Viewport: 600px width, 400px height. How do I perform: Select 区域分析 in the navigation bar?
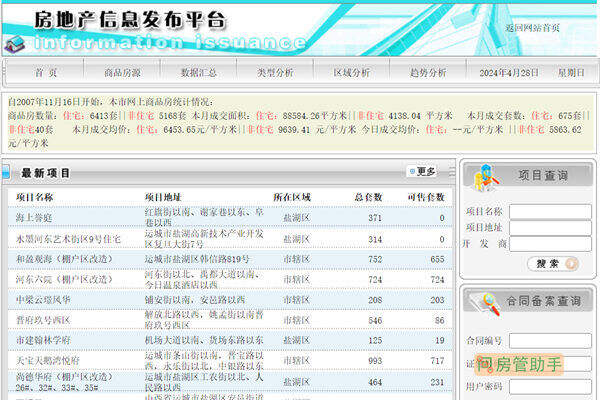tap(351, 73)
